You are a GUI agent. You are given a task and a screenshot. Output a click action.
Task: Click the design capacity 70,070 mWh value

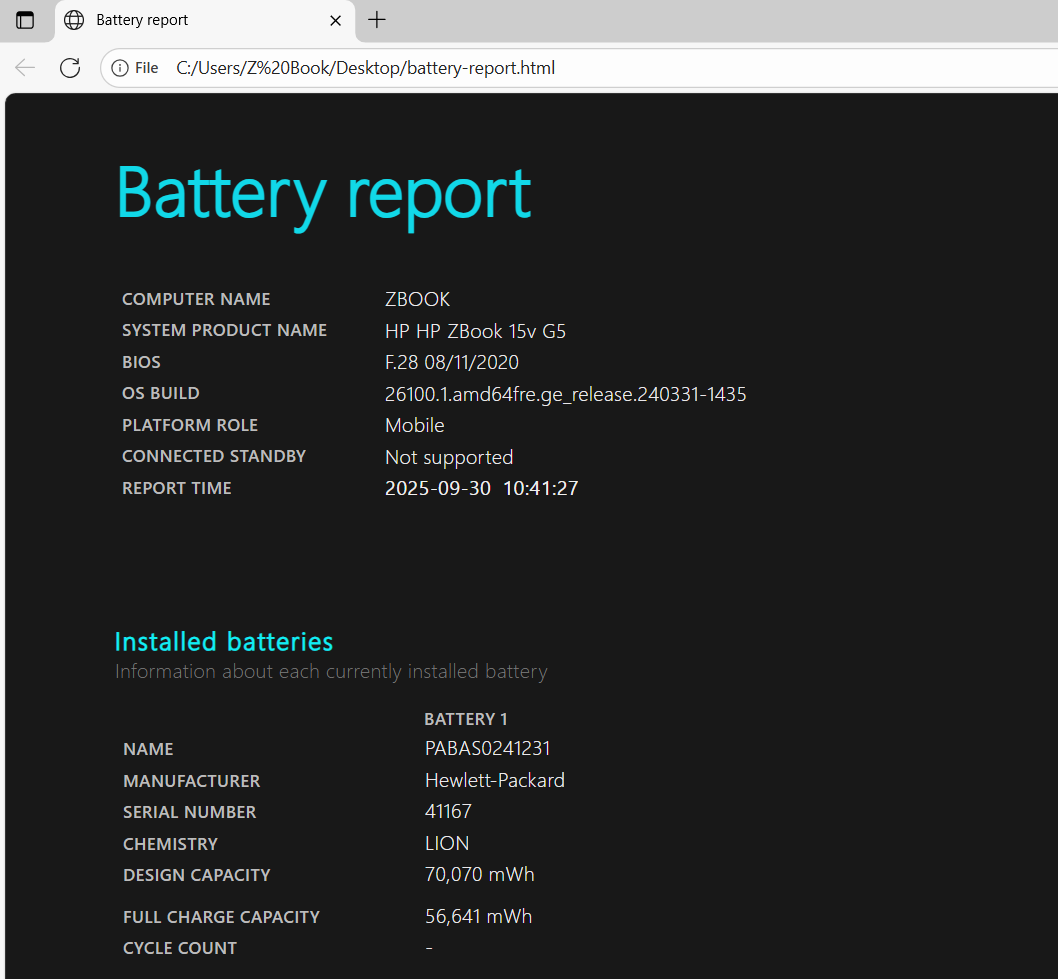[x=479, y=874]
